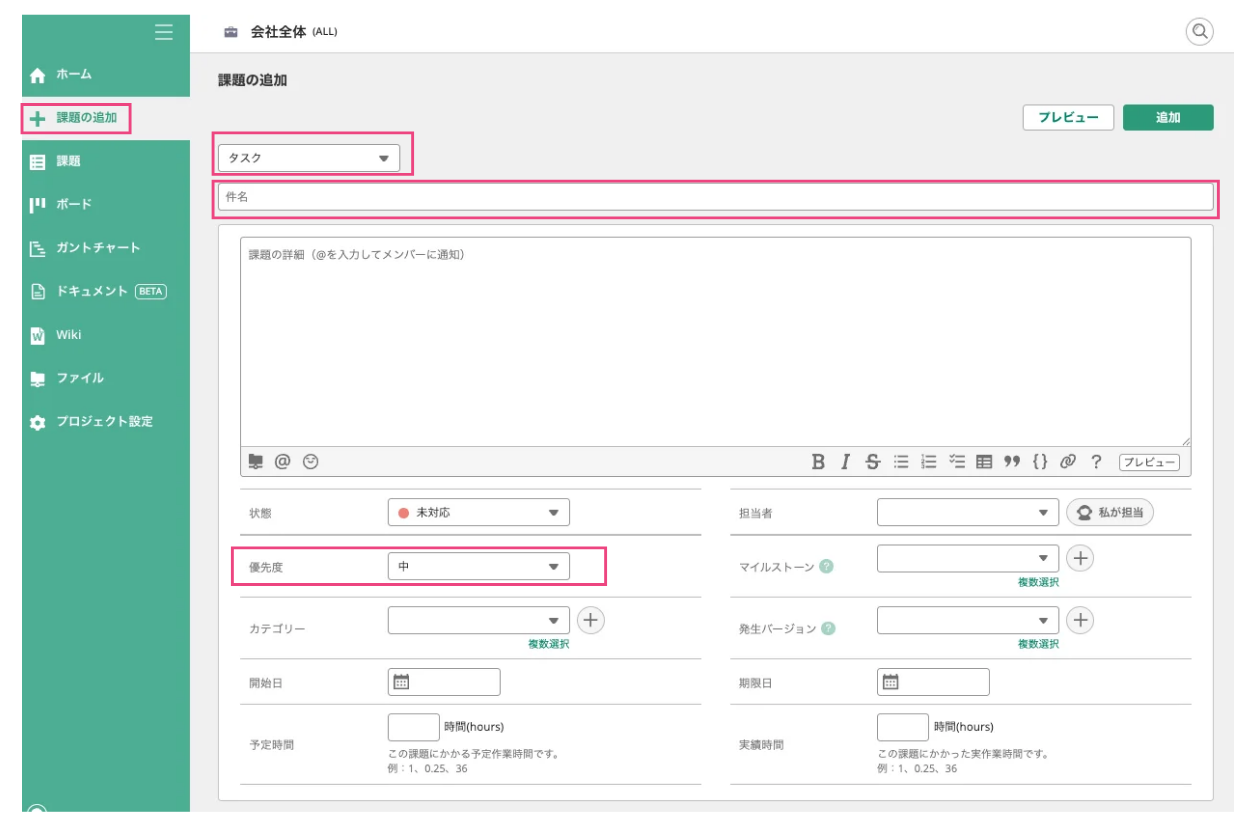Open Wiki in sidebar
This screenshot has height=826, width=1256.
(x=106, y=335)
